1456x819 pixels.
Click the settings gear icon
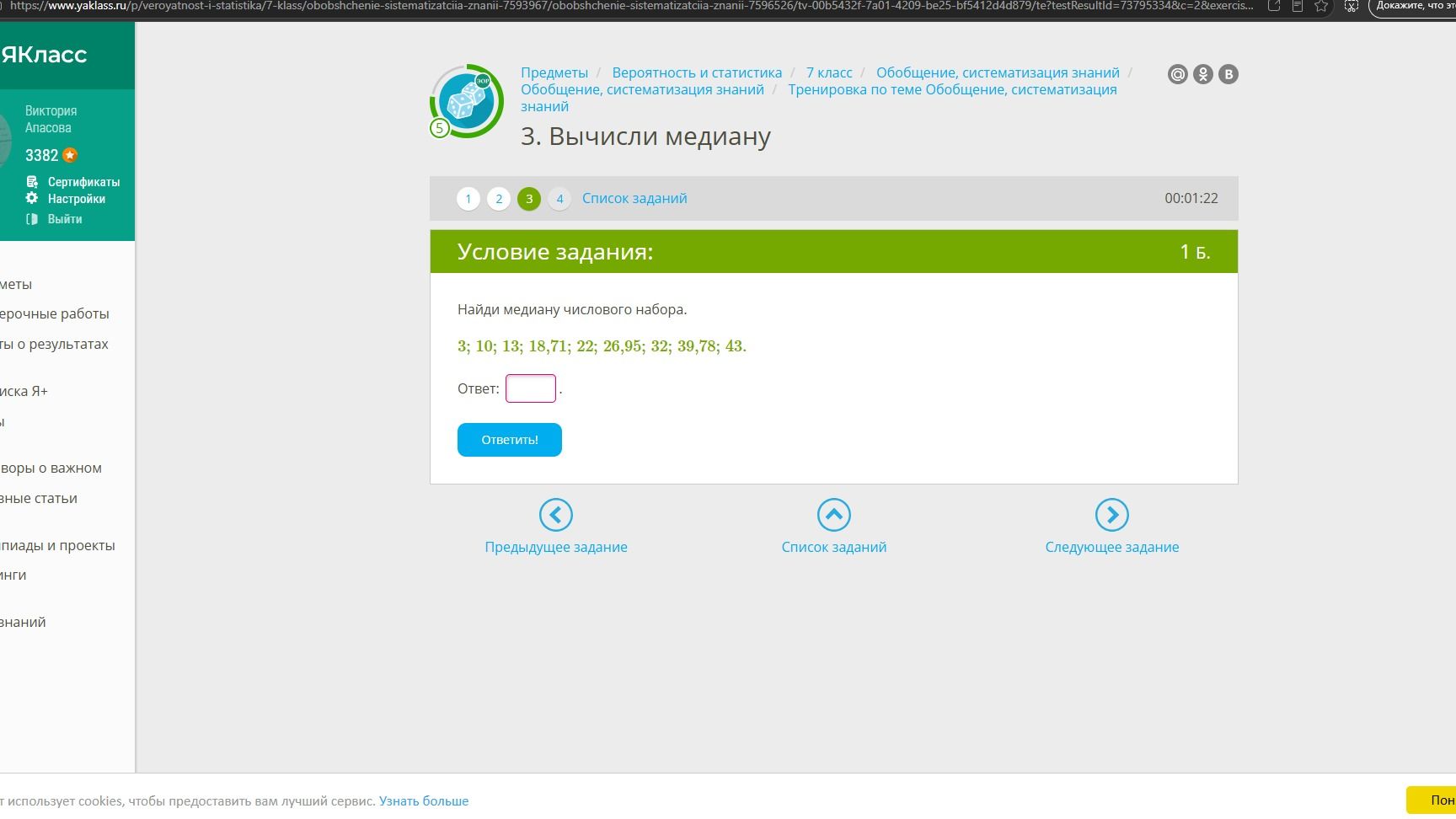pos(32,198)
